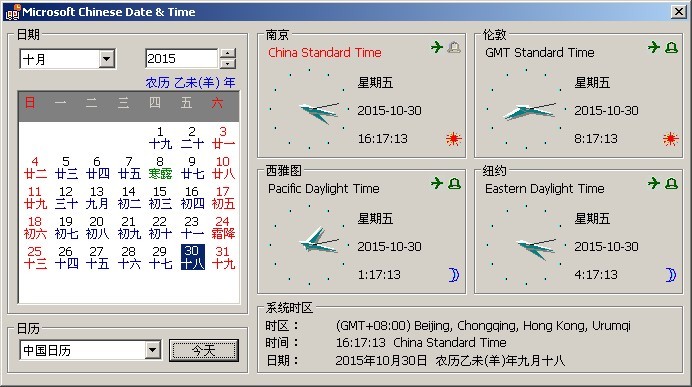Select October 8 寒露 in calendar
This screenshot has width=692, height=387.
click(160, 168)
